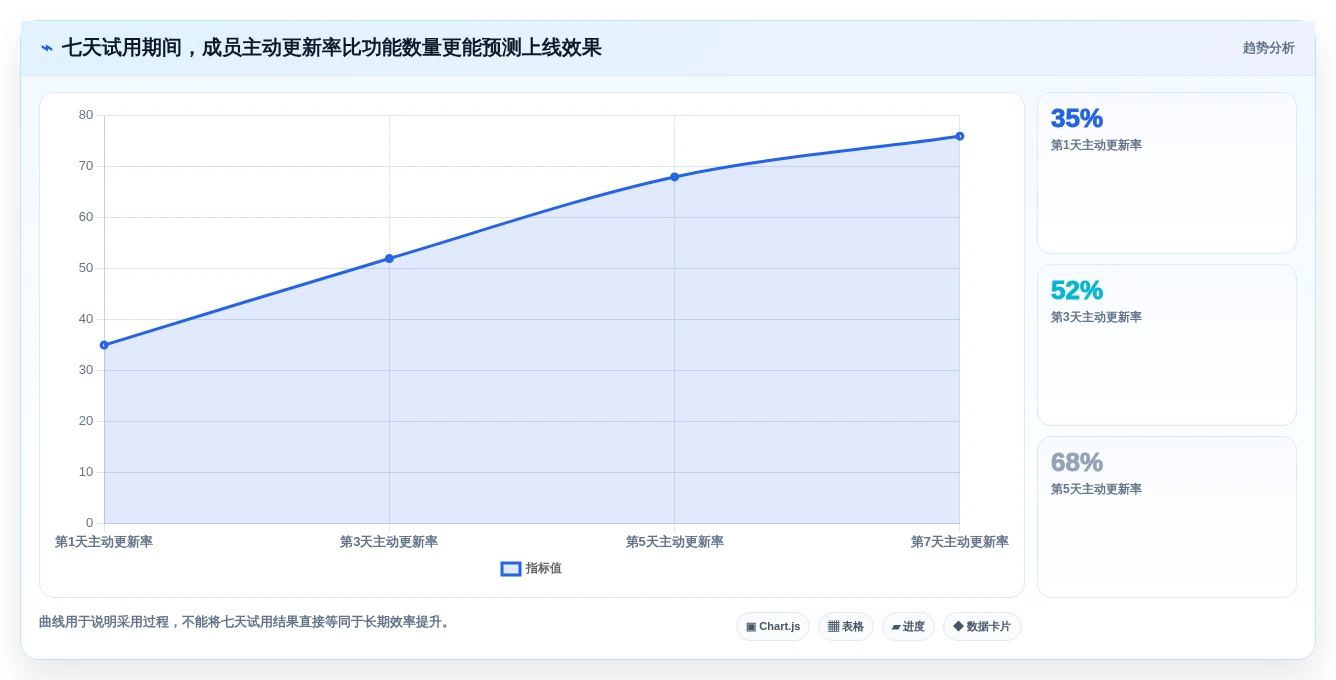Toggle the 指标值 legend item
Viewport: 1336px width, 680px height.
coord(531,568)
